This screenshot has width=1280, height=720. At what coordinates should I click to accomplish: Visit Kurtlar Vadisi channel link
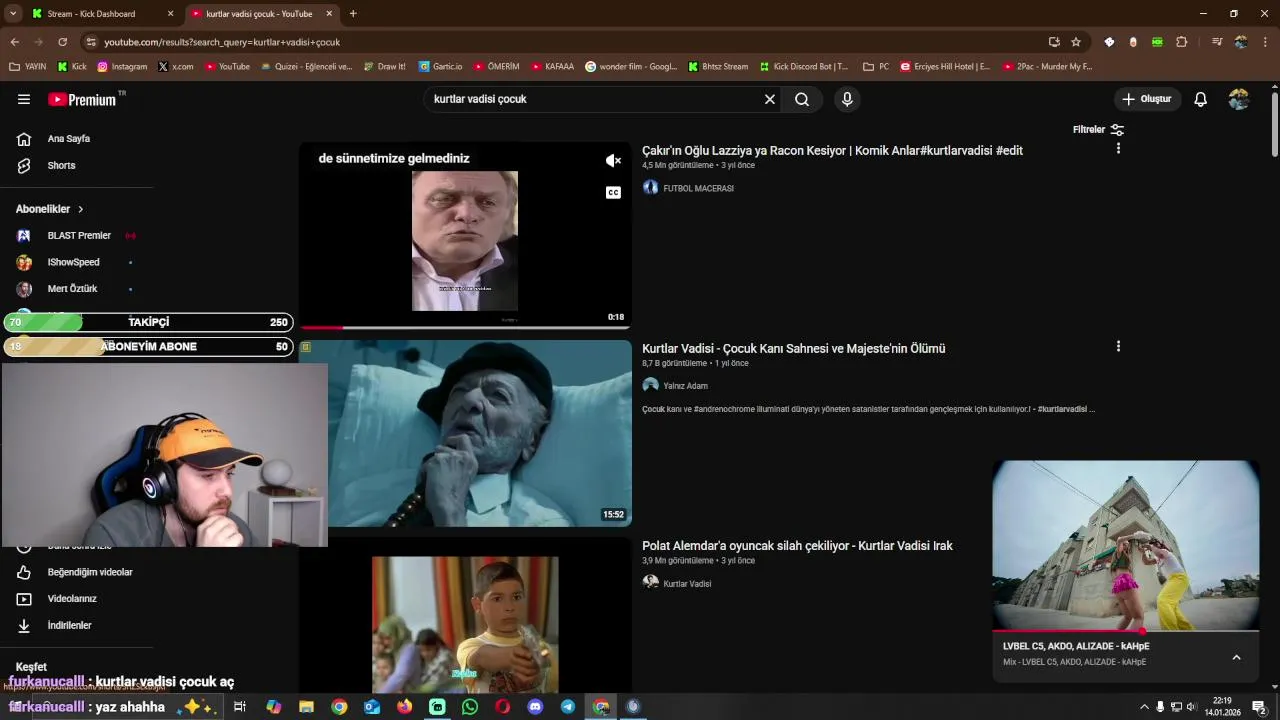(687, 584)
